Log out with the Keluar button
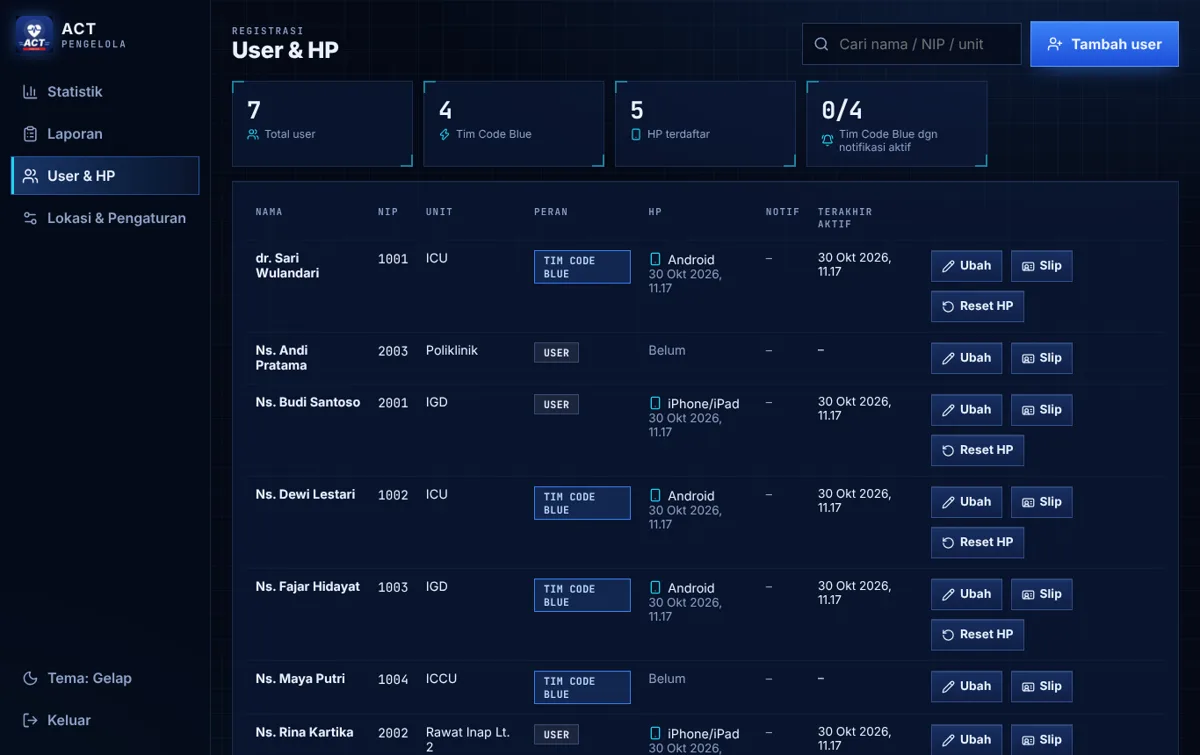 (x=105, y=720)
